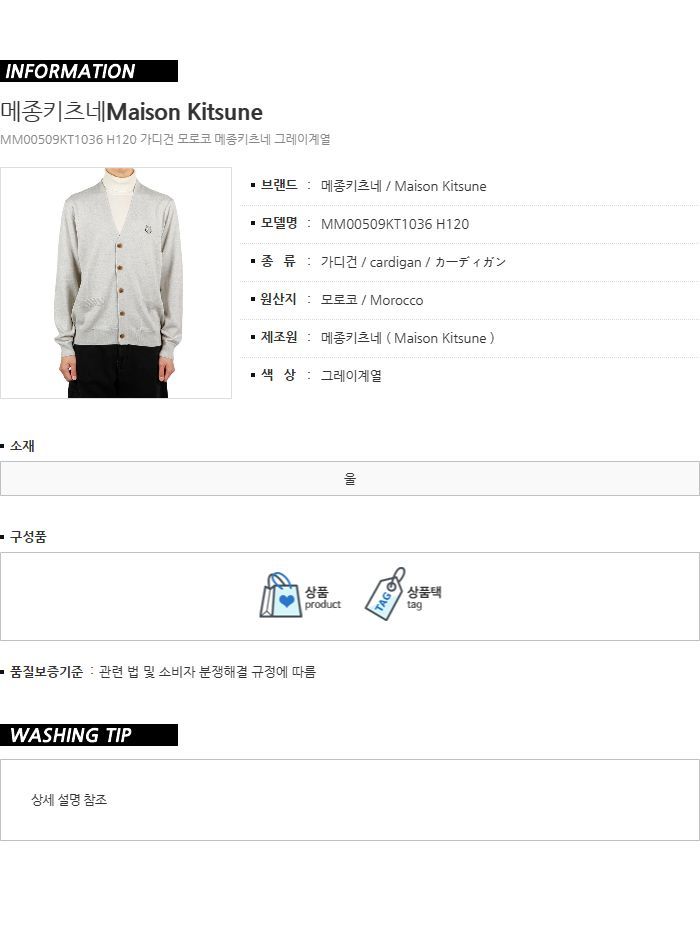Select the 모델명 value MM00509KT1036 H120
The image size is (700, 927).
(x=394, y=224)
